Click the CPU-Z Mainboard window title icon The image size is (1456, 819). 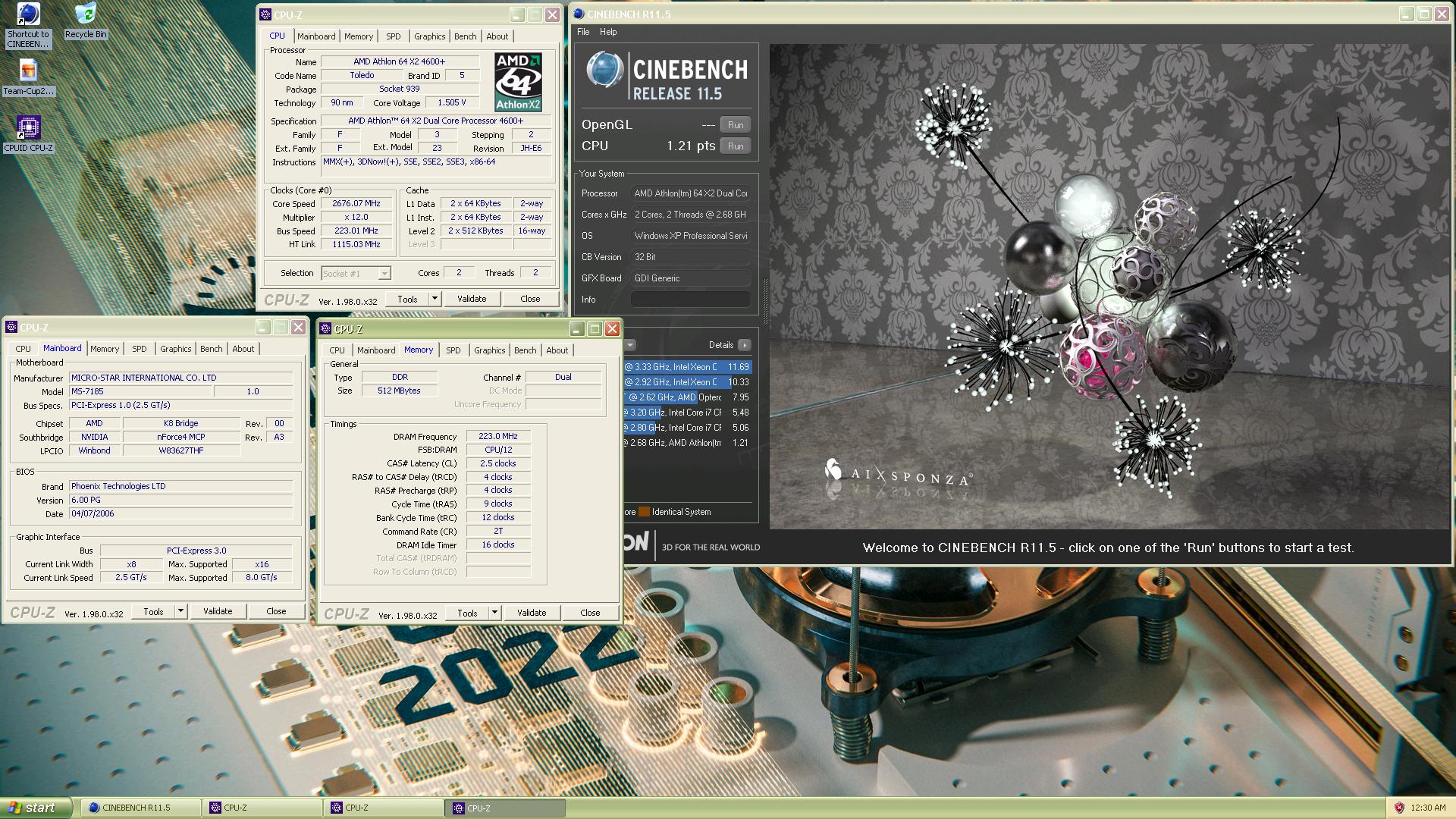tap(11, 328)
